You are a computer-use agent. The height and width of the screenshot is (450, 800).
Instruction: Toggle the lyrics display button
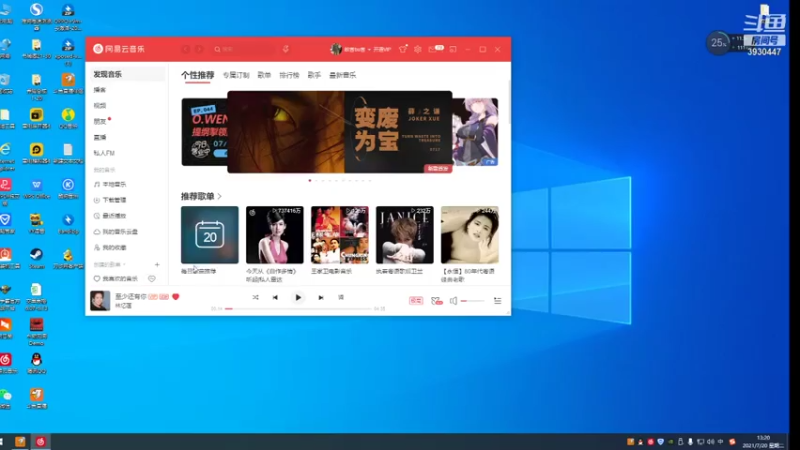(x=341, y=297)
